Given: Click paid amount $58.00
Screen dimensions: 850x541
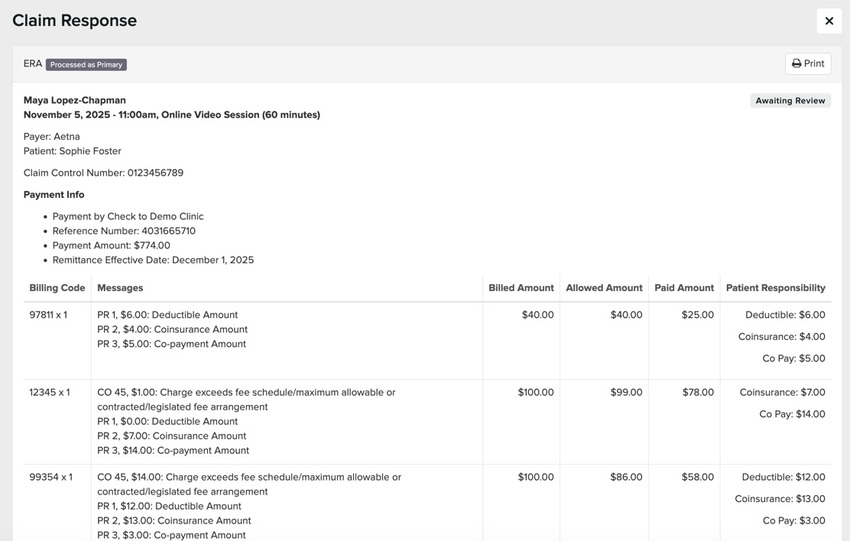Looking at the screenshot, I should click(x=698, y=477).
